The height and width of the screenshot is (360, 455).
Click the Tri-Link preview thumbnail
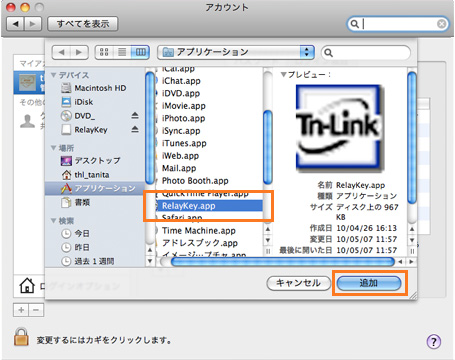tap(339, 127)
